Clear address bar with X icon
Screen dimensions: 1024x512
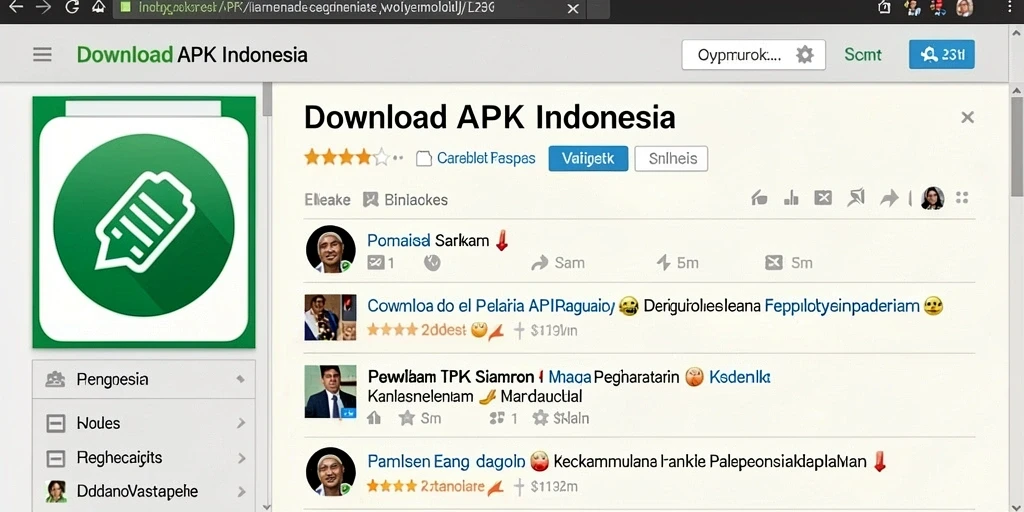click(573, 8)
